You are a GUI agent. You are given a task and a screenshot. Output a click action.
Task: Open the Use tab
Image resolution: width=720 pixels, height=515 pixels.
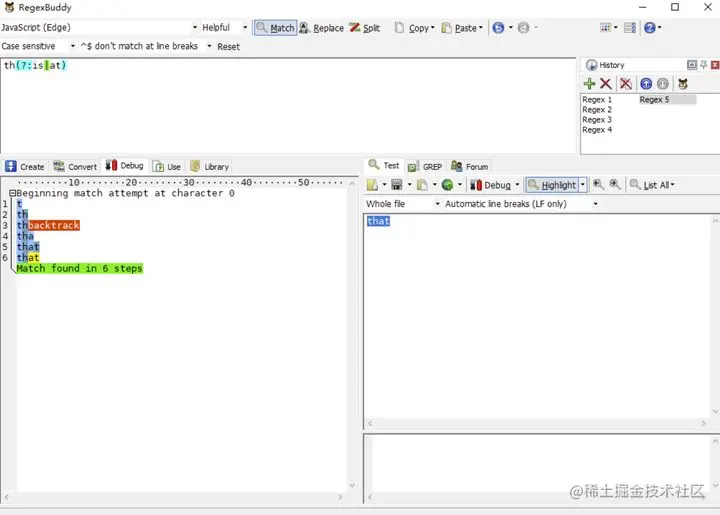coord(167,167)
